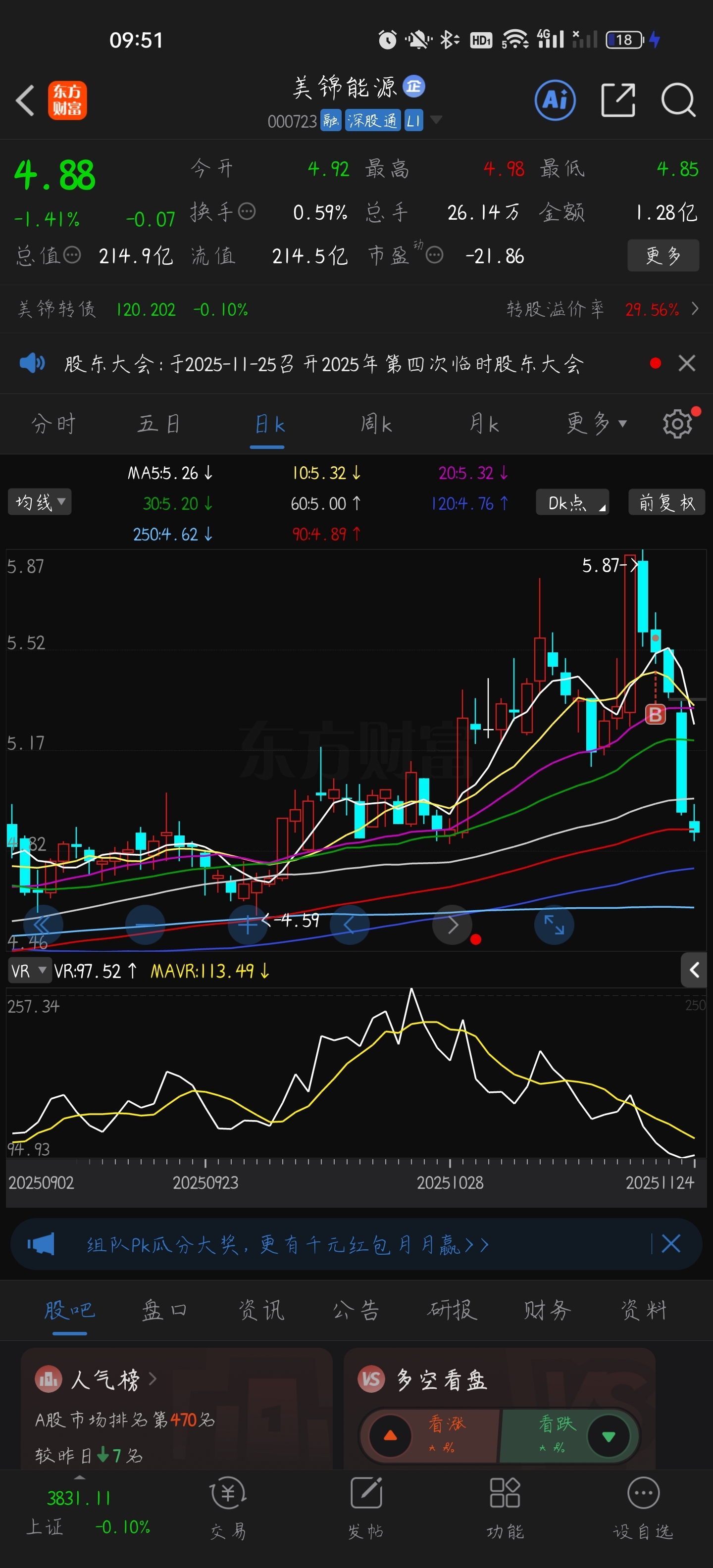Tap the 前复权 adjustment button
The height and width of the screenshot is (1568, 713).
pyautogui.click(x=666, y=502)
